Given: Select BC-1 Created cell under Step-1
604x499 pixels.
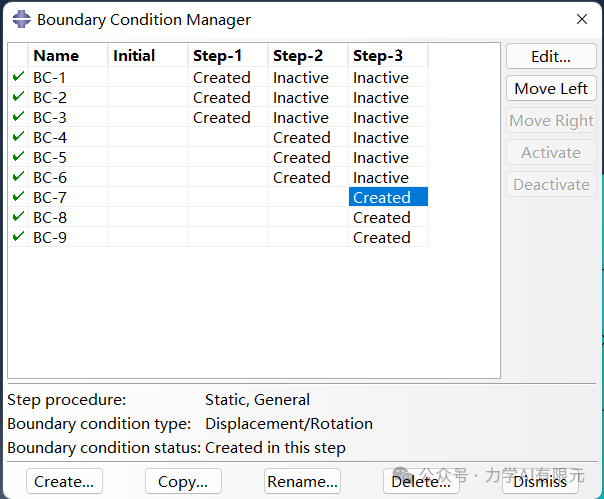Looking at the screenshot, I should coord(228,77).
